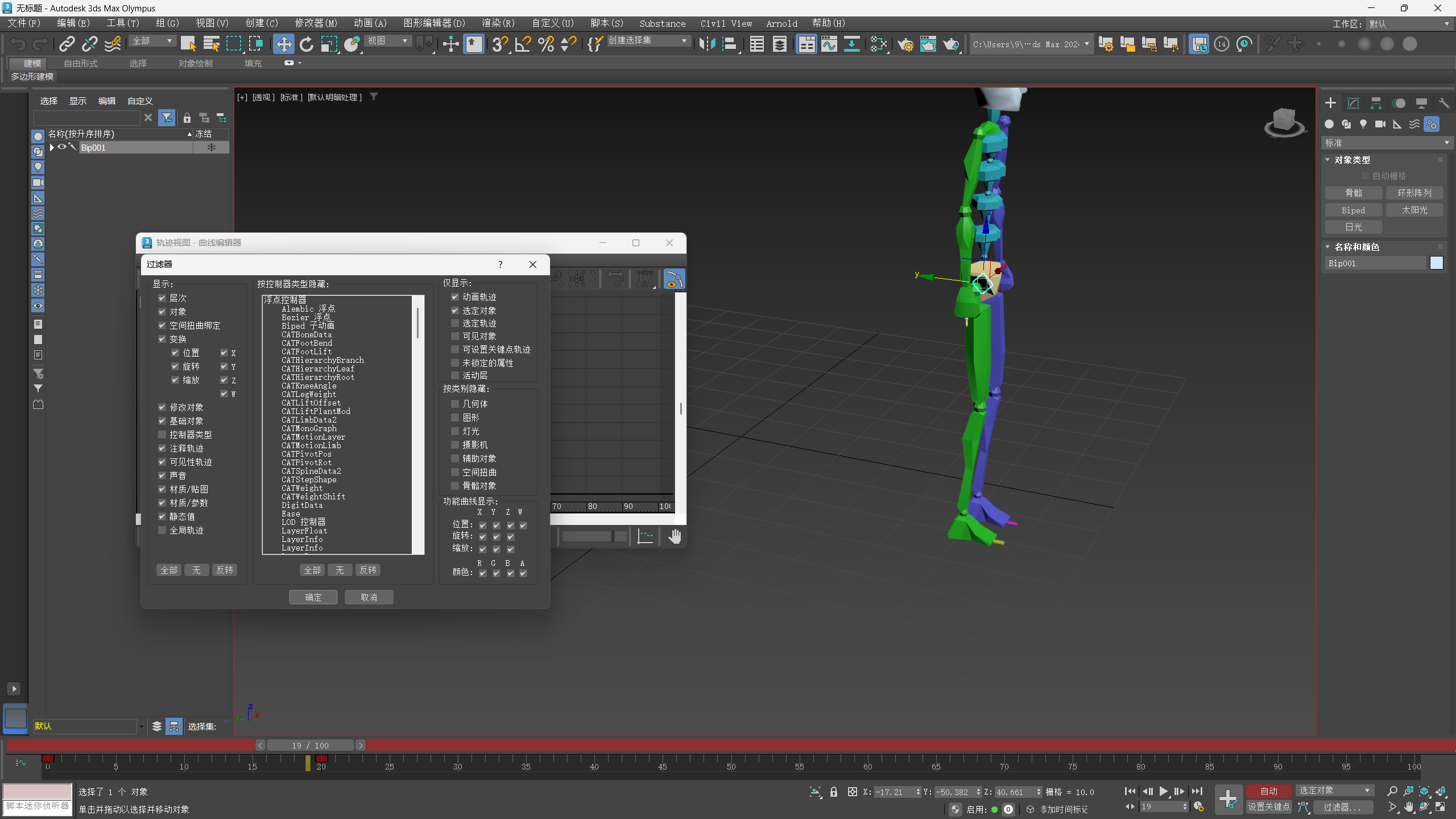Activate the Select and Move tool
Screen dimensions: 1456x819
(283, 44)
